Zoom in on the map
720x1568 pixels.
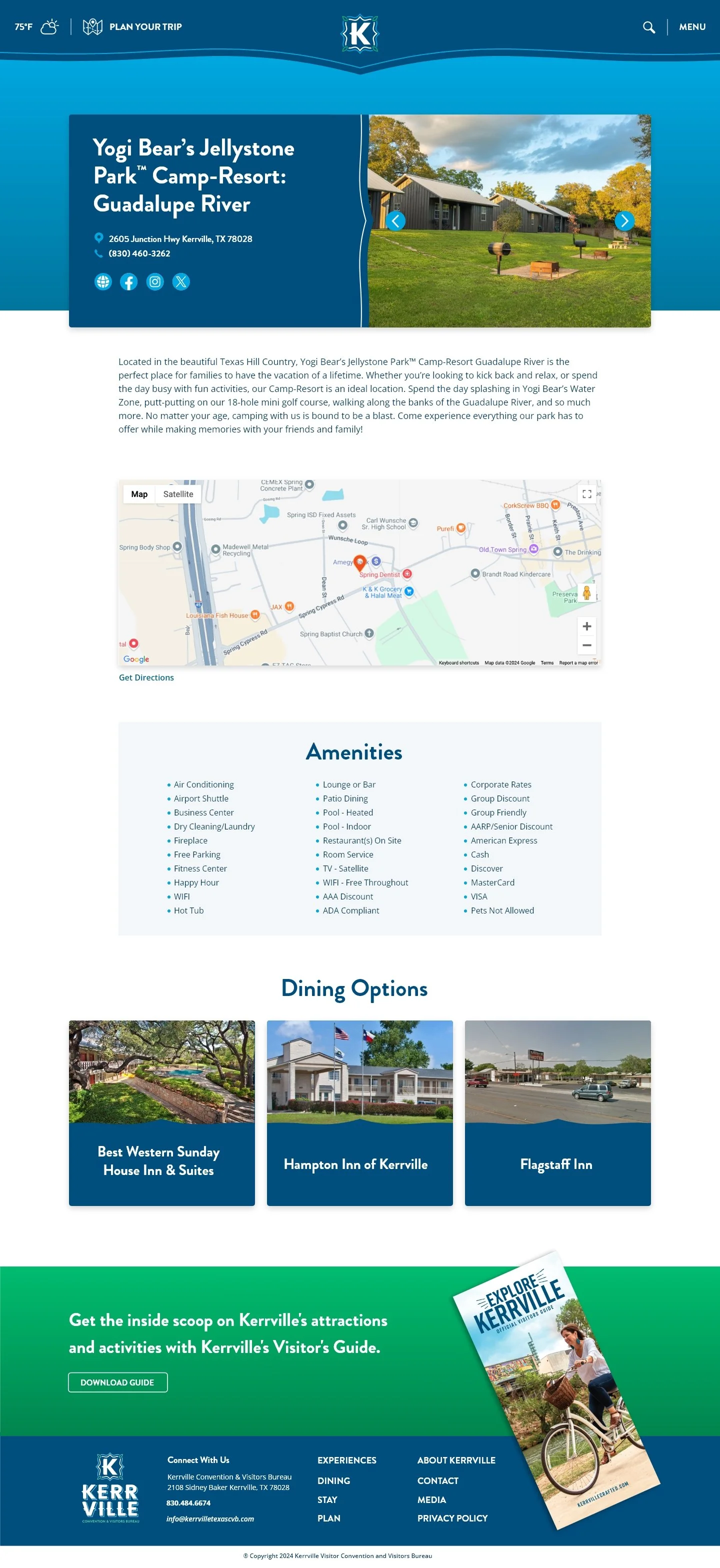[586, 625]
